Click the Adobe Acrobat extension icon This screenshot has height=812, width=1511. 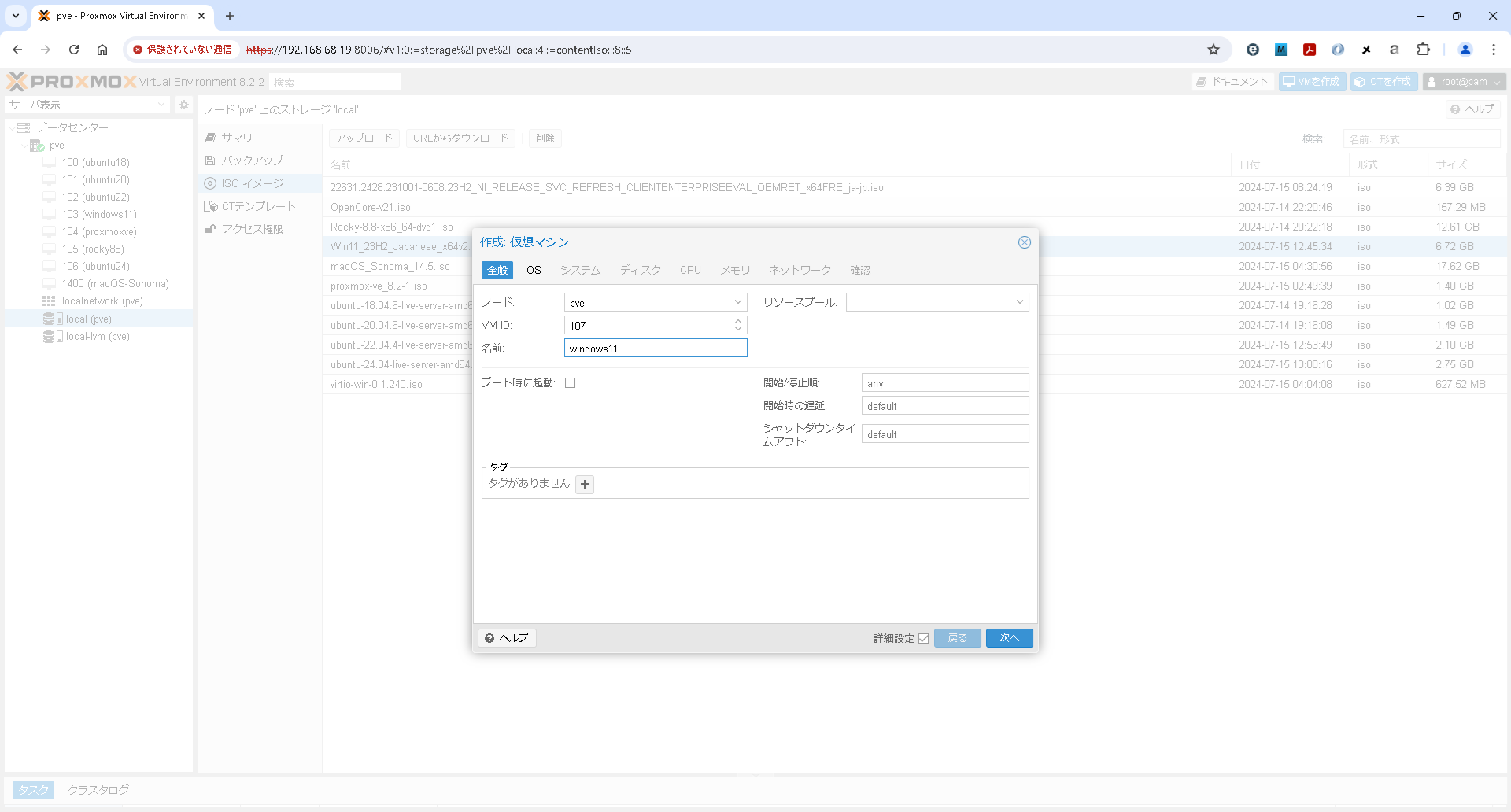coord(1310,50)
